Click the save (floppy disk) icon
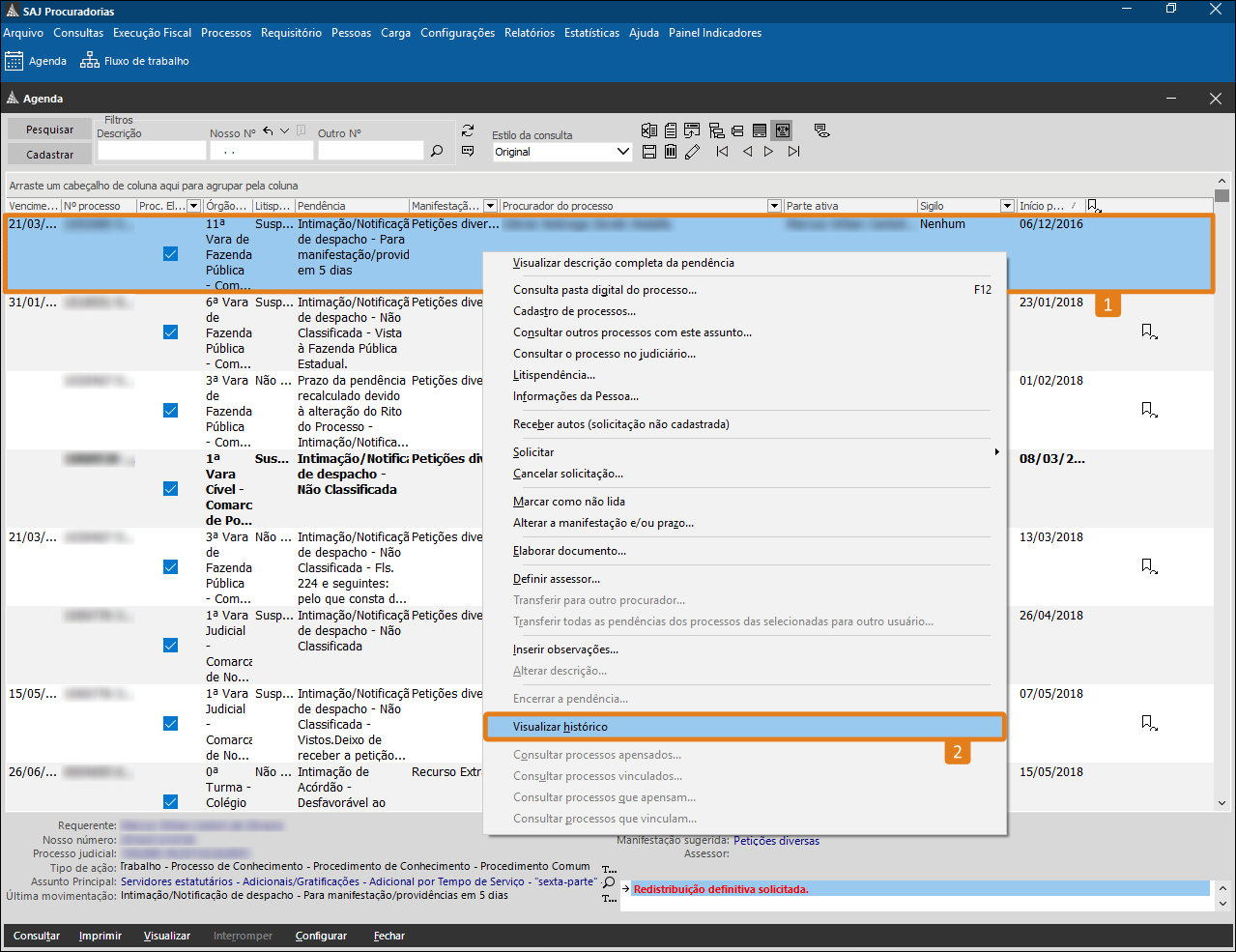This screenshot has width=1236, height=952. coord(649,152)
